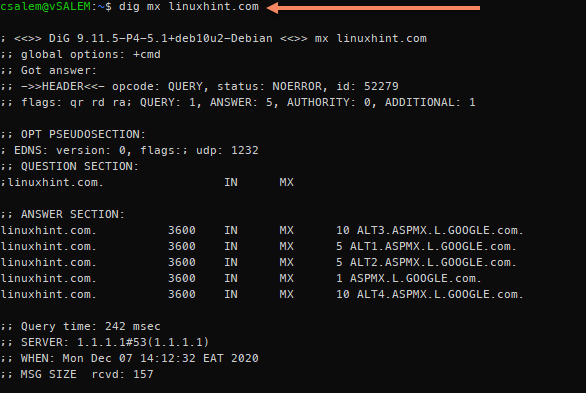The width and height of the screenshot is (586, 393).
Task: Click the 'QUESTION SECTION:' heading
Action: 80,166
